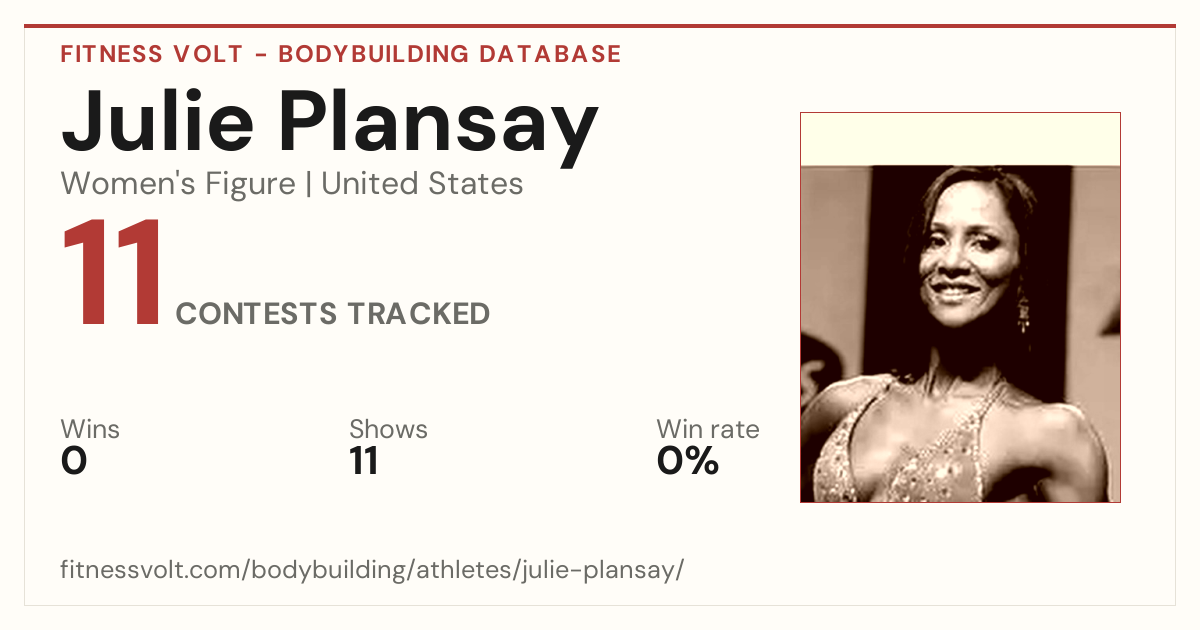Click the 0% win rate value

pyautogui.click(x=688, y=461)
